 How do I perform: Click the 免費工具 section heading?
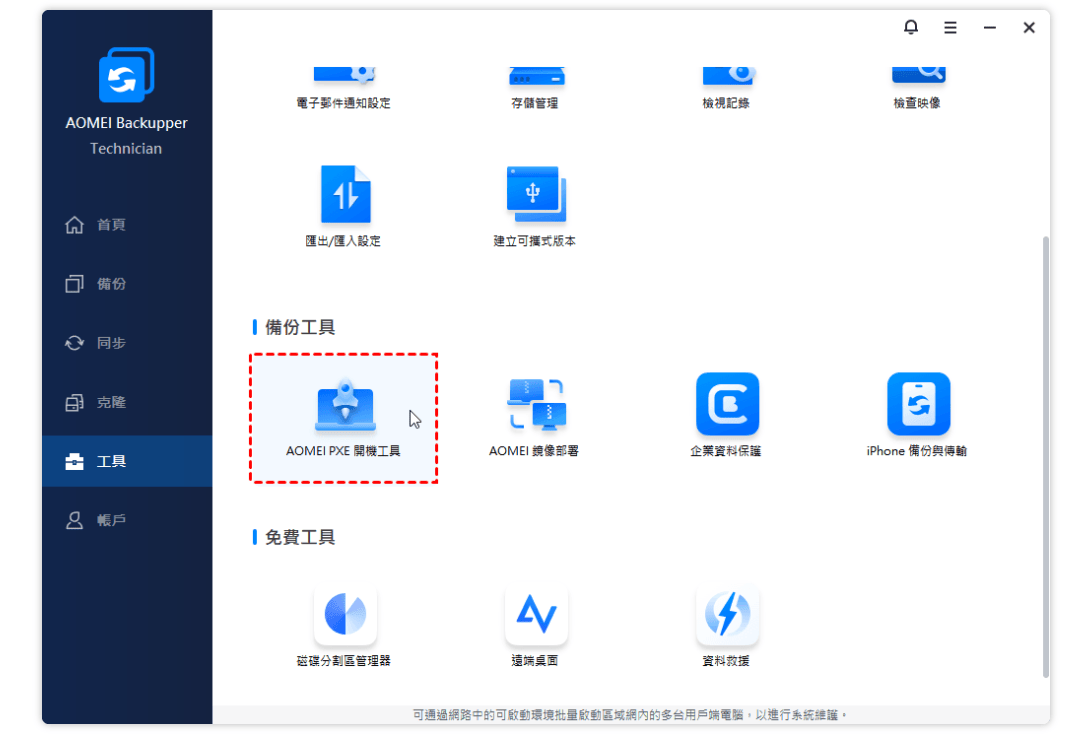pos(300,538)
